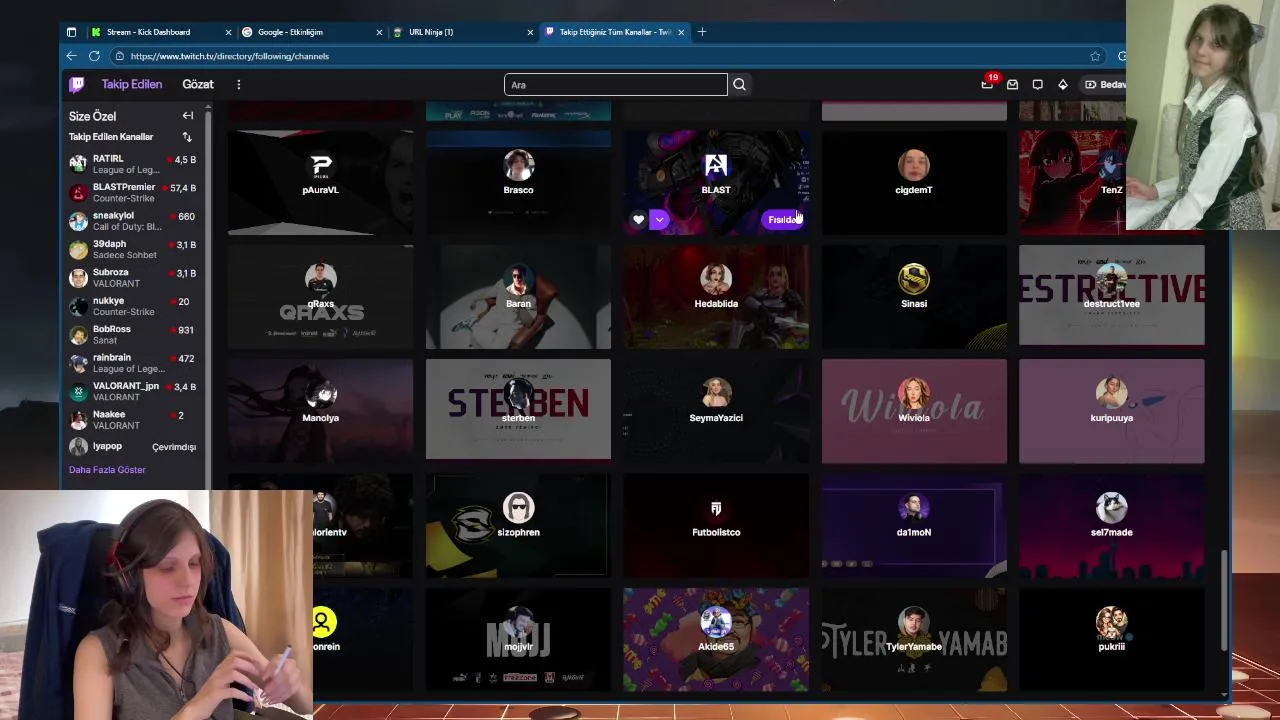Switch to Stream - Kick Dashboard tab
Screen dimensions: 1280x720
click(161, 32)
